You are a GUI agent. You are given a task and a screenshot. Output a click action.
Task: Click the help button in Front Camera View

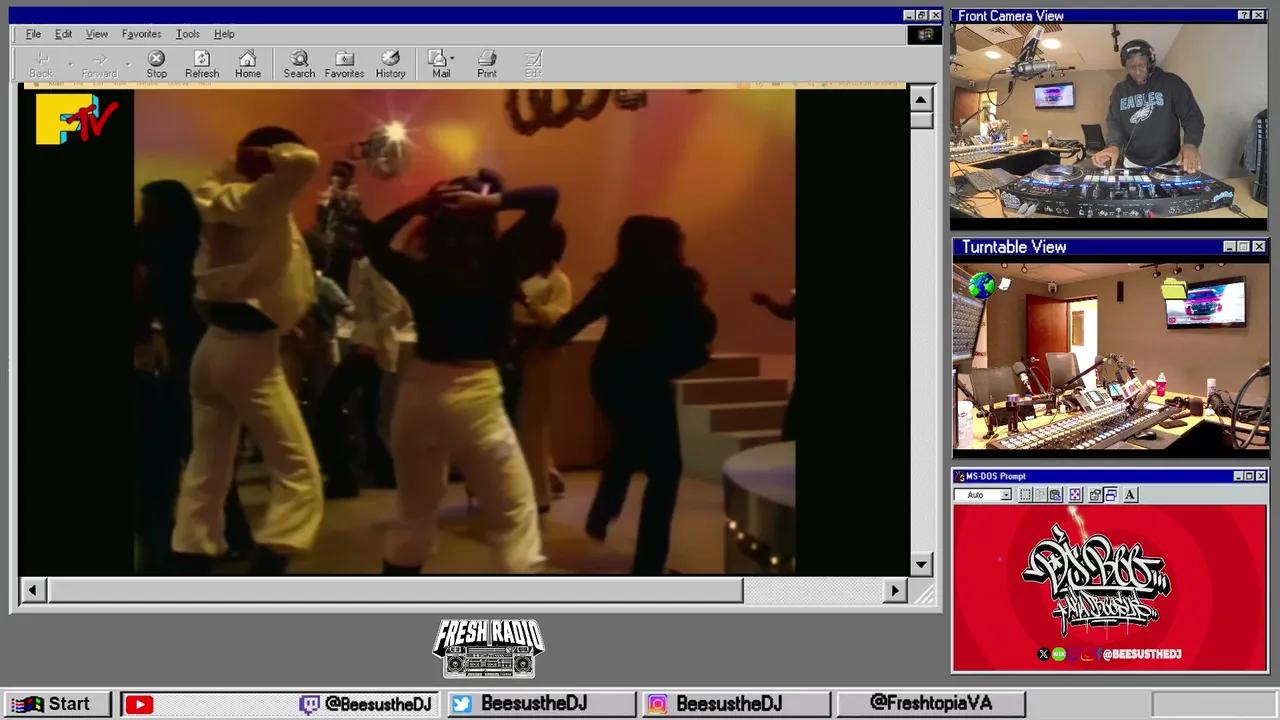pyautogui.click(x=1244, y=16)
